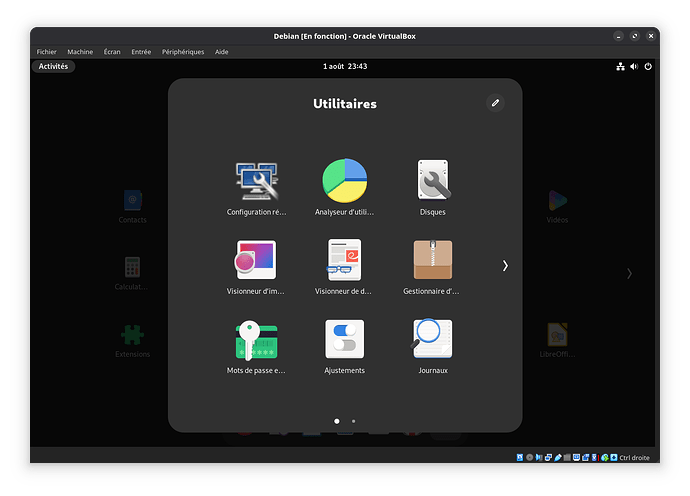Open the Fichier menu
Screen dimensions: 690x496
[46, 52]
